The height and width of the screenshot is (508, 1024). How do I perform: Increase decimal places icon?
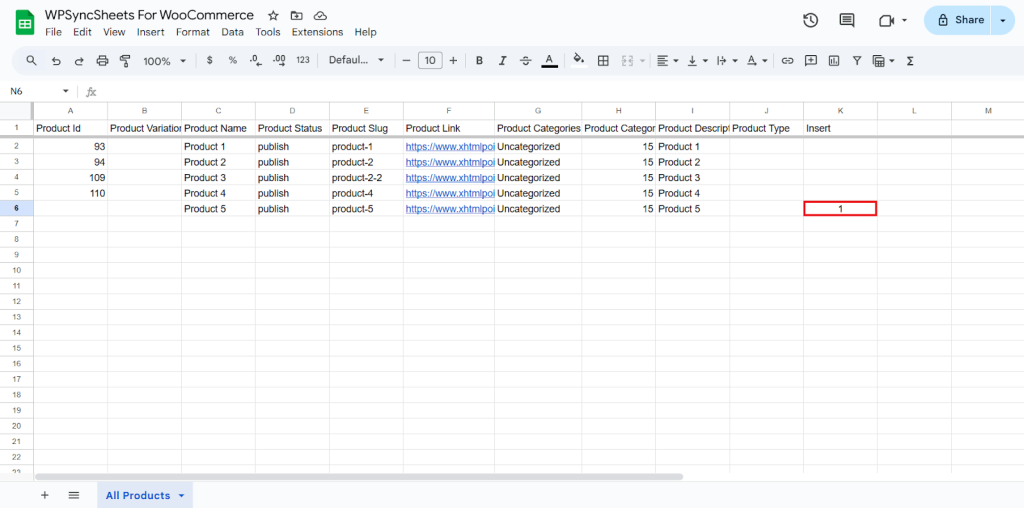click(279, 61)
